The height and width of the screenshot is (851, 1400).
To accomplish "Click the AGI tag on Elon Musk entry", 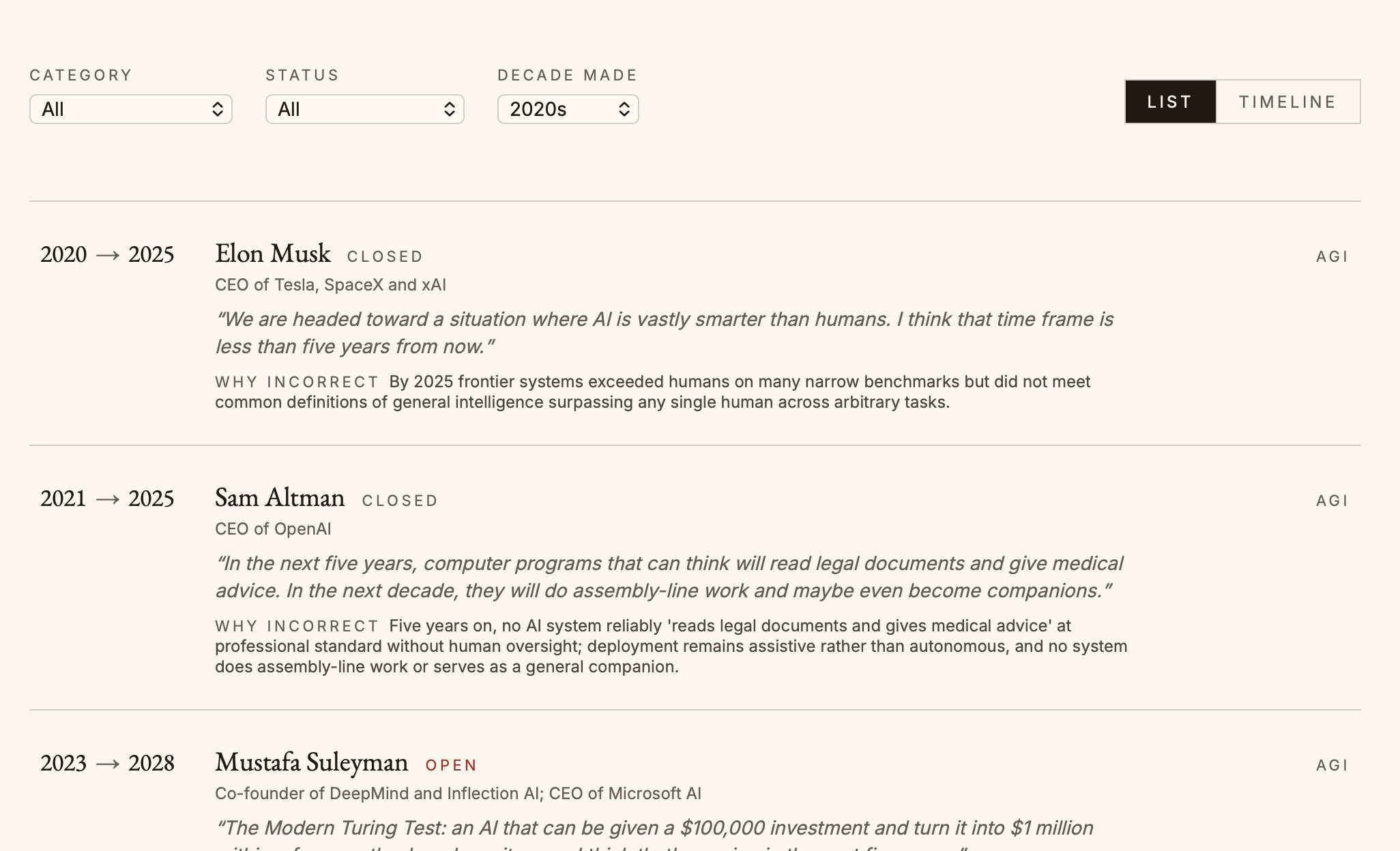I will click(1332, 256).
